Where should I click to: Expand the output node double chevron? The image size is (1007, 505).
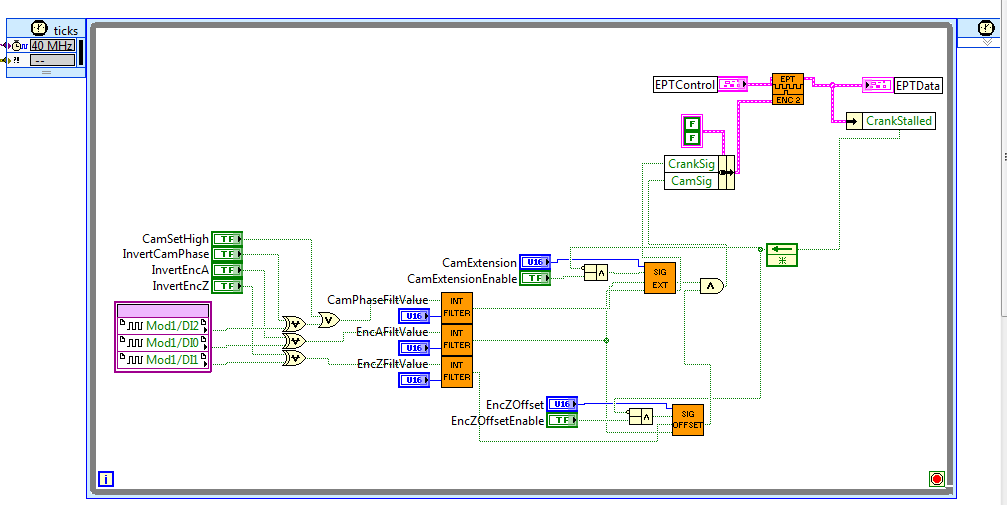tap(988, 42)
